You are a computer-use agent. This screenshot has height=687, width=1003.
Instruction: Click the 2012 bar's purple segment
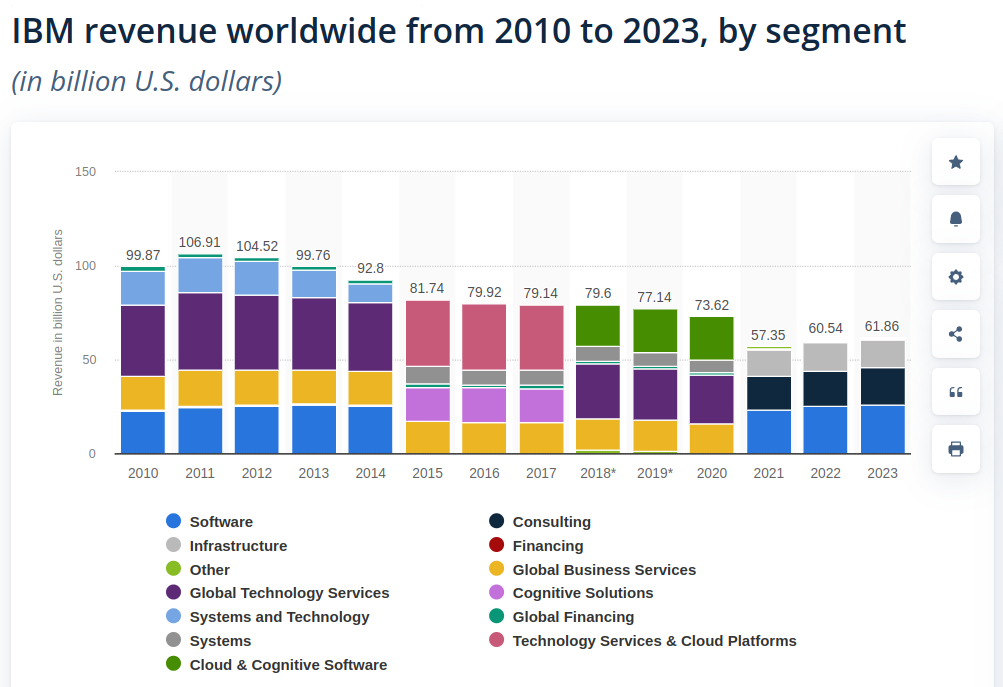257,333
